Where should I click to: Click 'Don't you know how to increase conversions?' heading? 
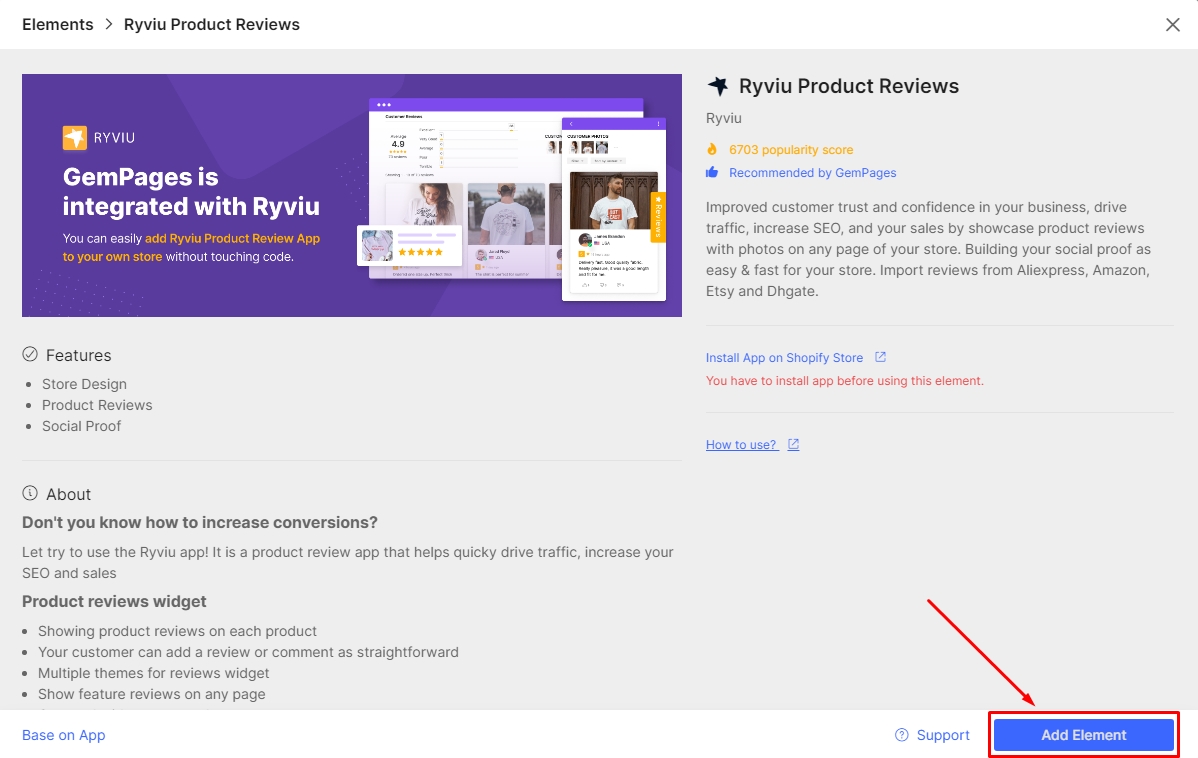click(199, 523)
